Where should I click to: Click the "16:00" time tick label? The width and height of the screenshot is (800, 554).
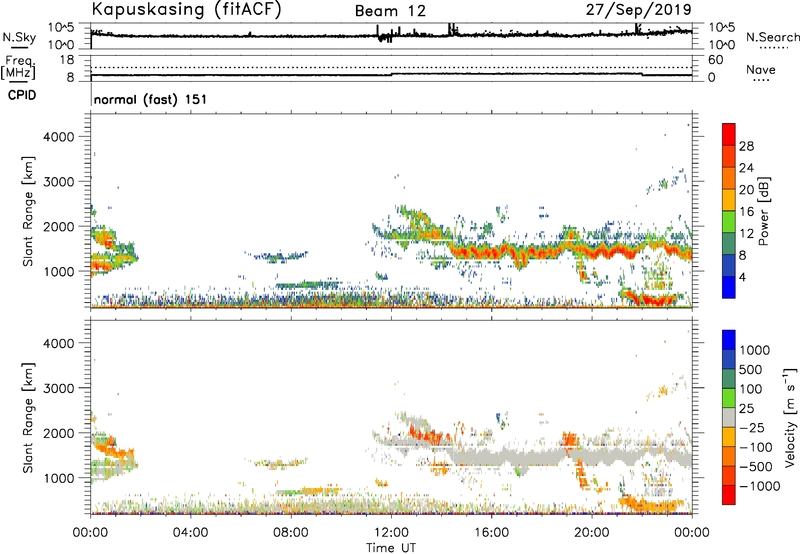tap(492, 533)
